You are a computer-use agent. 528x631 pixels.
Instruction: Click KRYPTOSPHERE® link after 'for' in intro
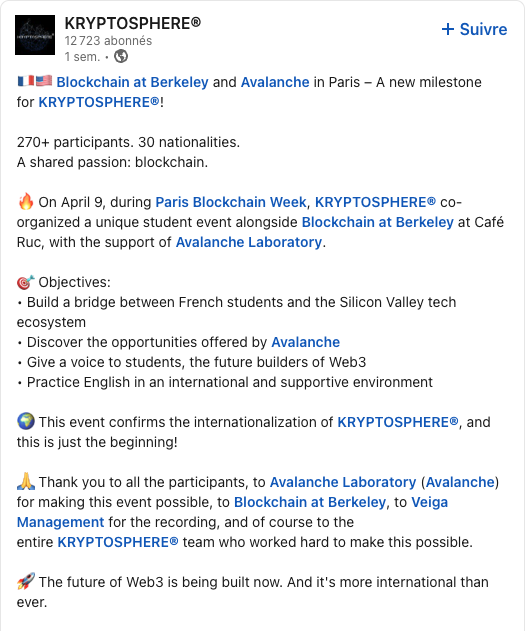click(x=99, y=102)
